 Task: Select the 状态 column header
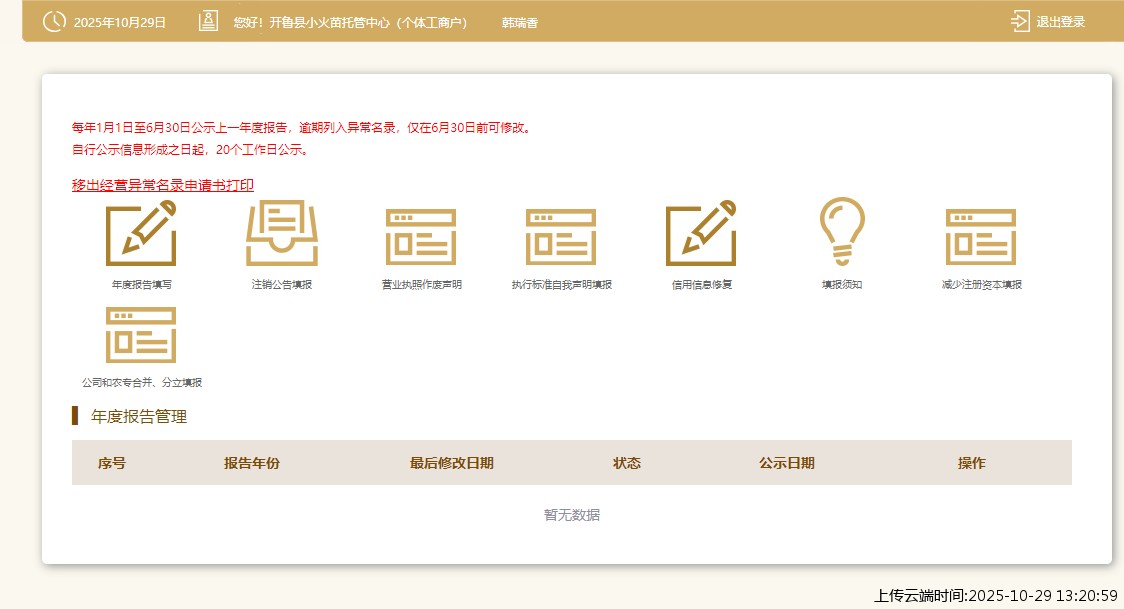[629, 463]
